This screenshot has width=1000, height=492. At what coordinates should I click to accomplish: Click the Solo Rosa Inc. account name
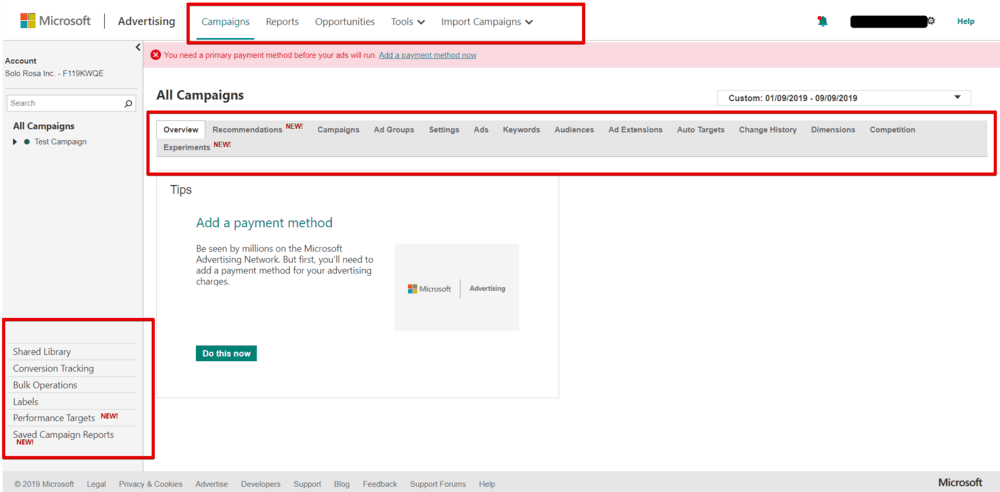click(54, 73)
